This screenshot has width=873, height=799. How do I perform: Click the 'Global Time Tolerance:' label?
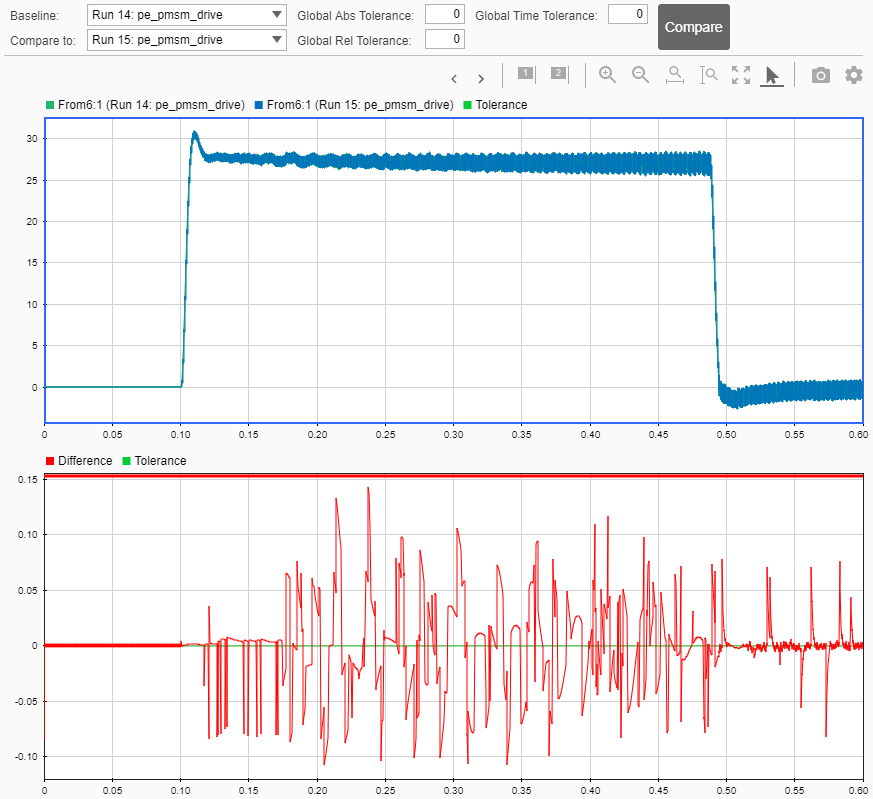pyautogui.click(x=536, y=16)
